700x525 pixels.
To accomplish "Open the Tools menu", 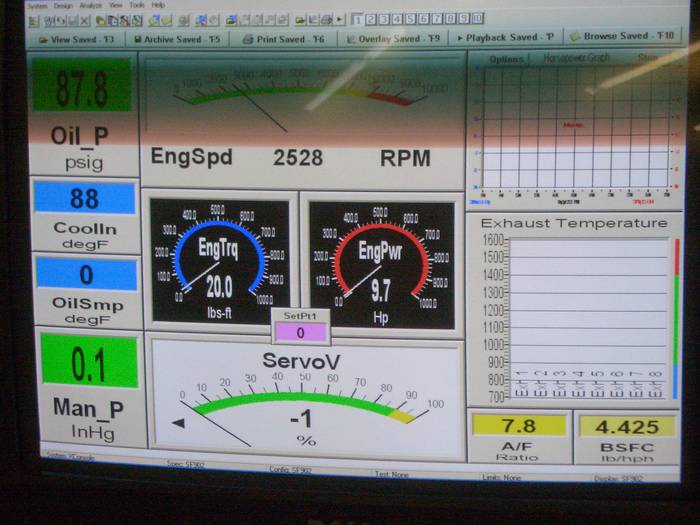I will coord(136,5).
